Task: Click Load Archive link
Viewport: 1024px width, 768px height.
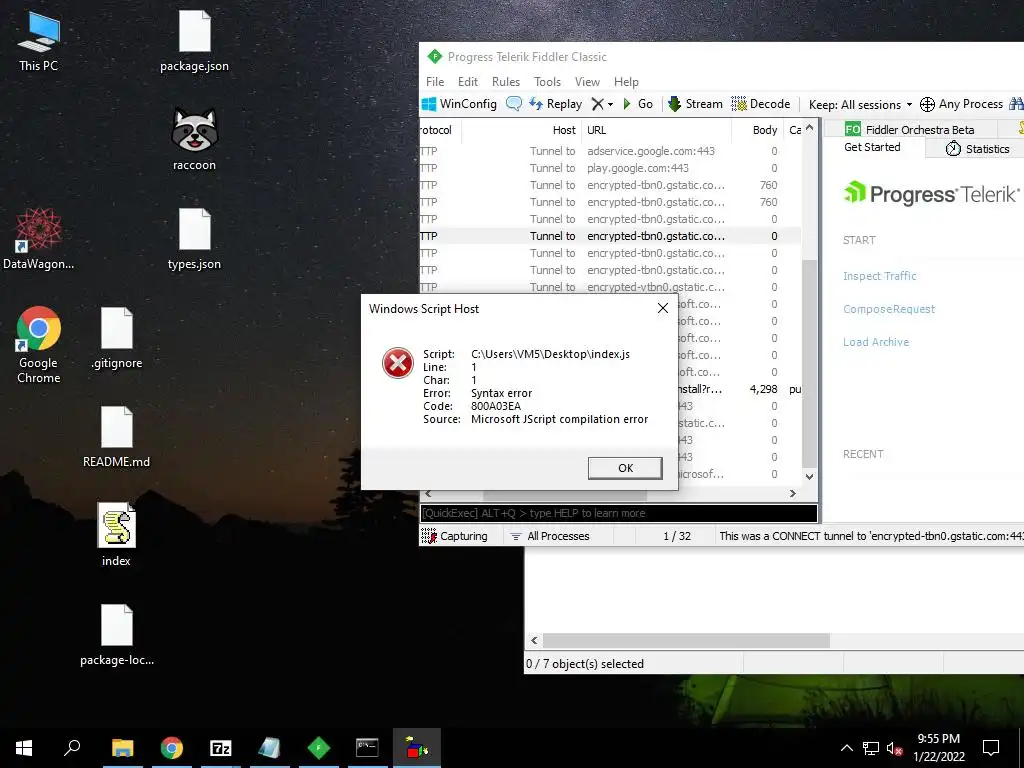Action: click(x=876, y=342)
